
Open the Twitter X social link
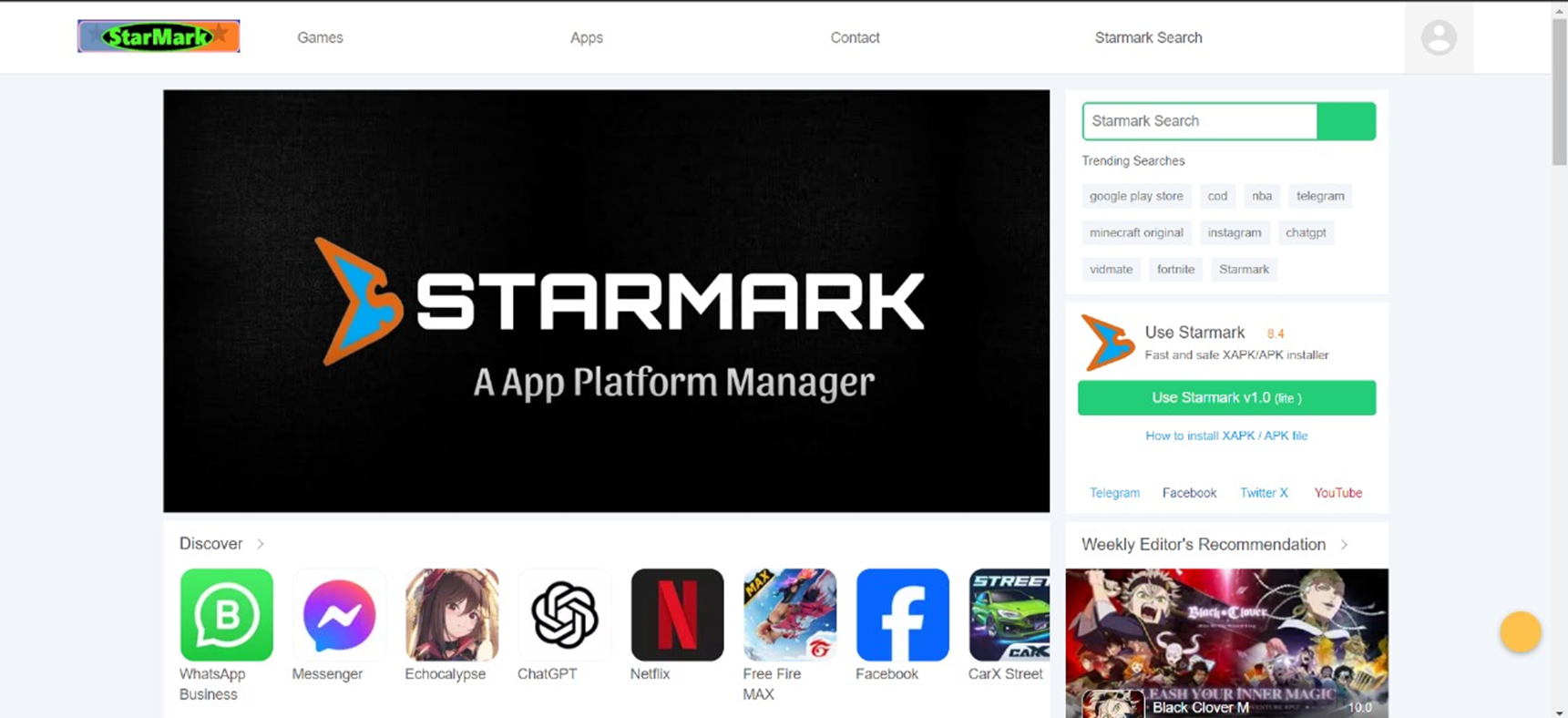[x=1264, y=493]
